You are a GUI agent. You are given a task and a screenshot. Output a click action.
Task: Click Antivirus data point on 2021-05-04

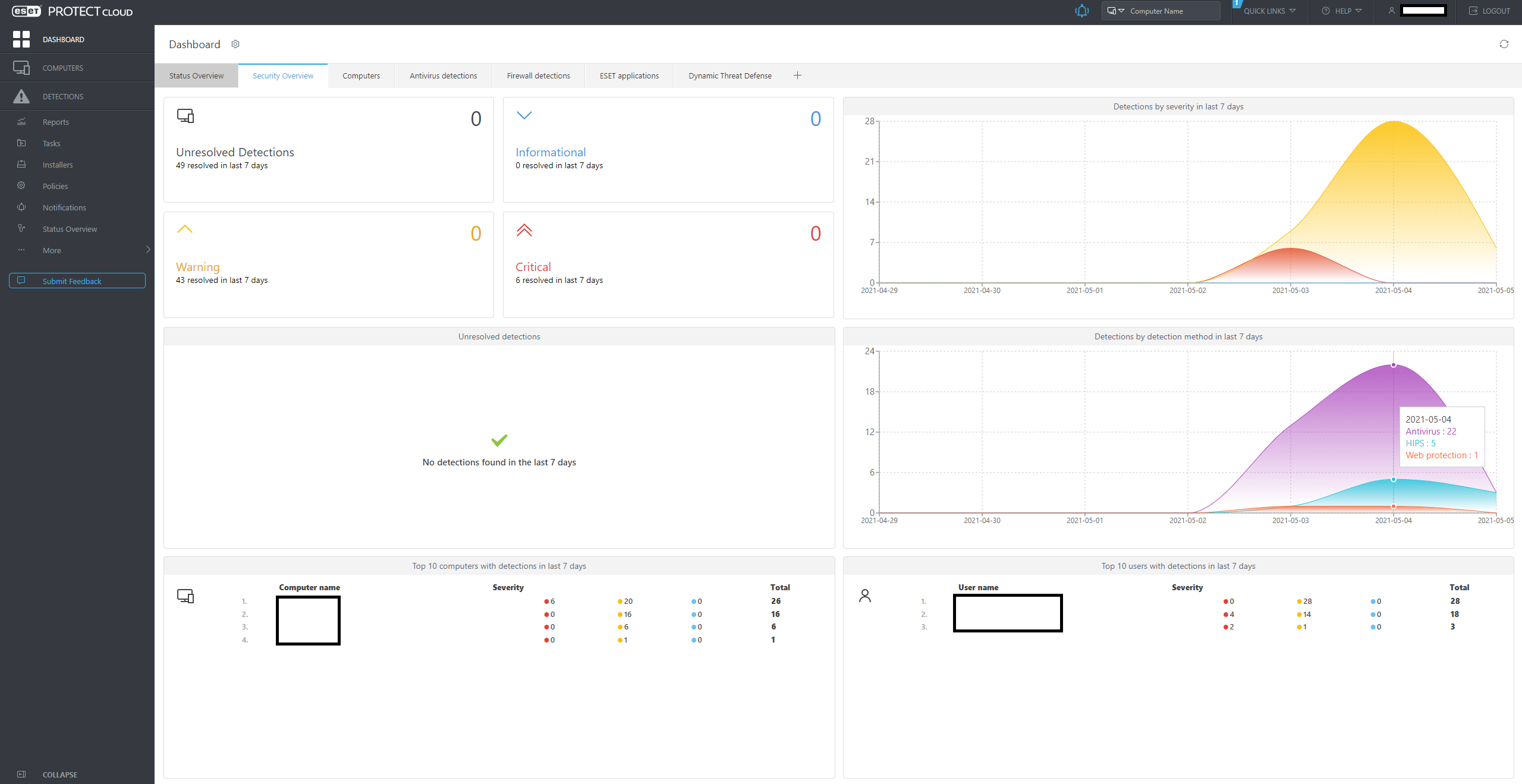pyautogui.click(x=1393, y=365)
